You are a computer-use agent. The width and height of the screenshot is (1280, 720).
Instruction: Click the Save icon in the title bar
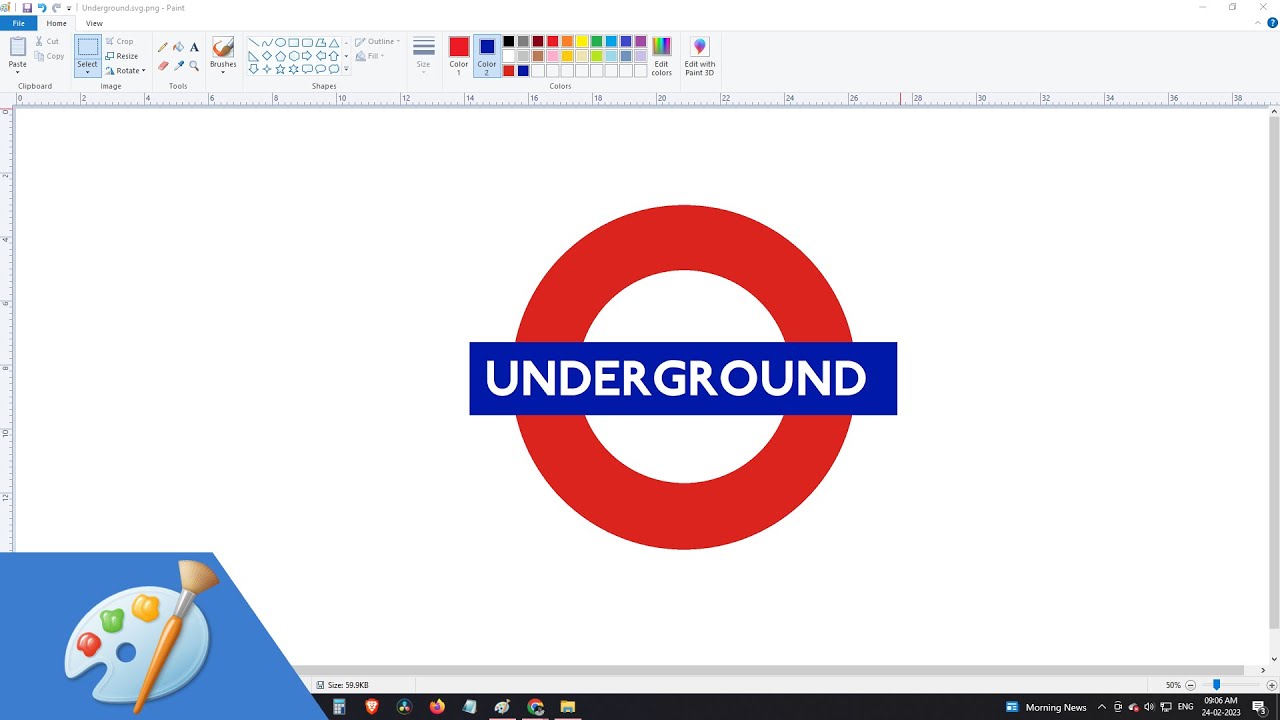click(27, 8)
